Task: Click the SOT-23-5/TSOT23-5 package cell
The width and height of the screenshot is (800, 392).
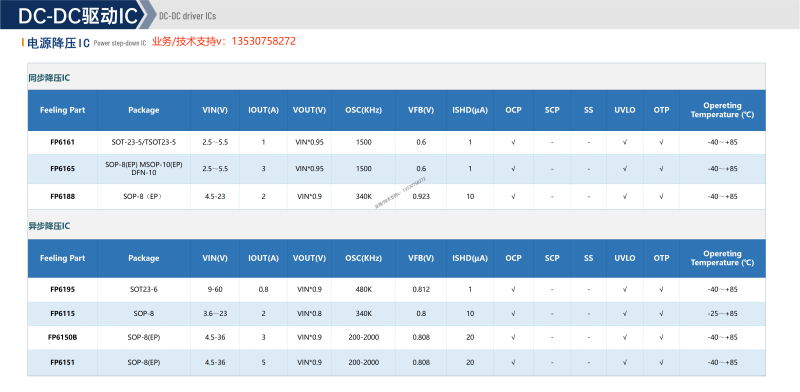Action: [143, 142]
